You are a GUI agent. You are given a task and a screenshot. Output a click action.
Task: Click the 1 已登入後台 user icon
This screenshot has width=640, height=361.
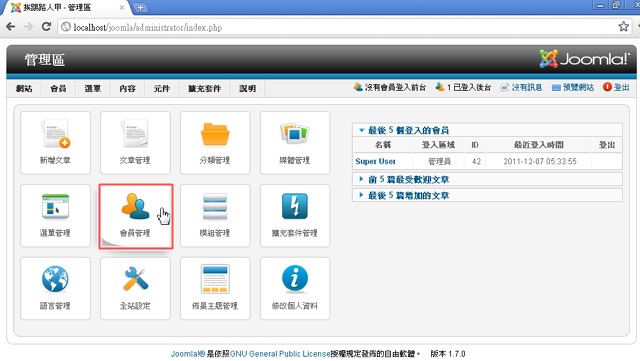click(x=440, y=87)
